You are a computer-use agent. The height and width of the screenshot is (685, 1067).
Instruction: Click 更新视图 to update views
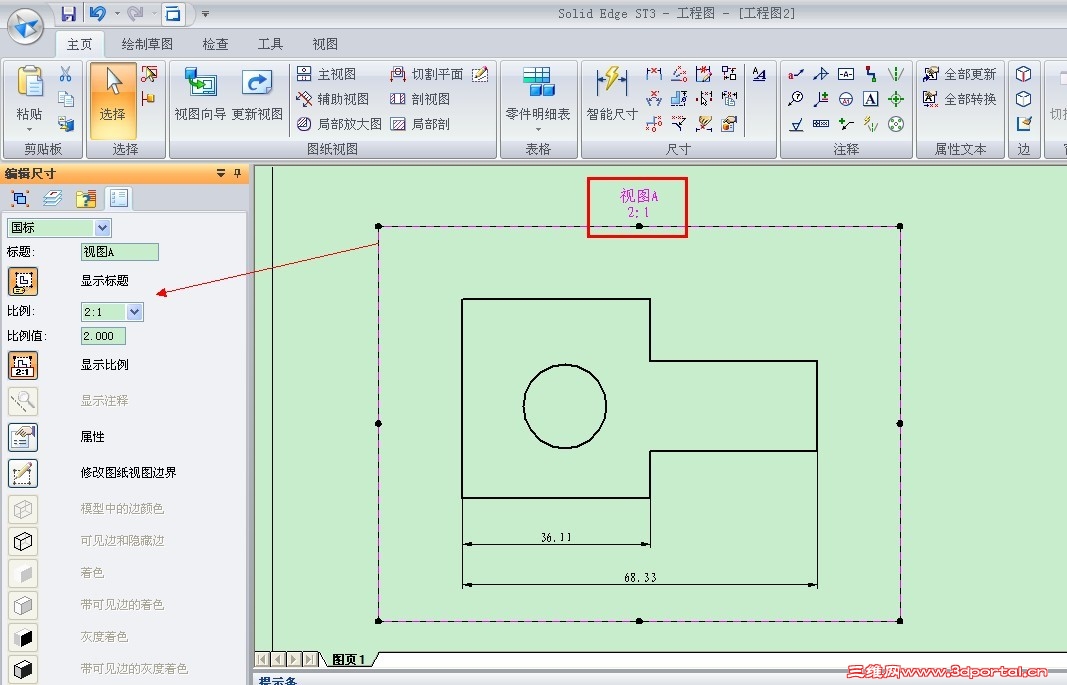click(x=257, y=94)
